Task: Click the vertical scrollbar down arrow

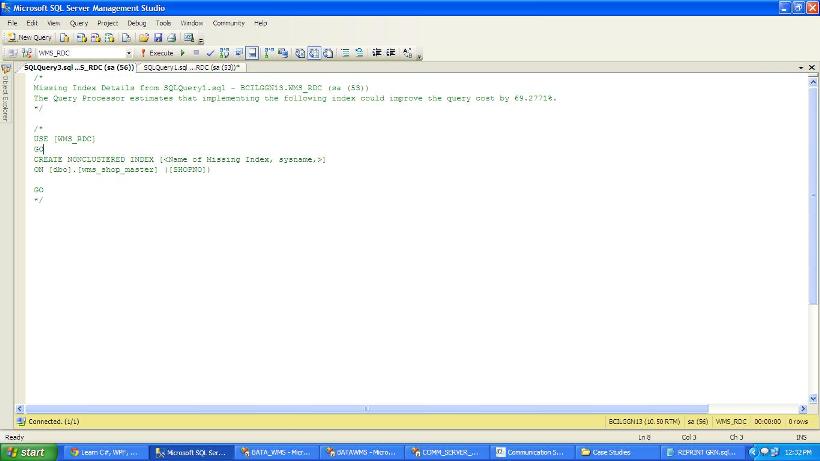Action: click(x=813, y=398)
